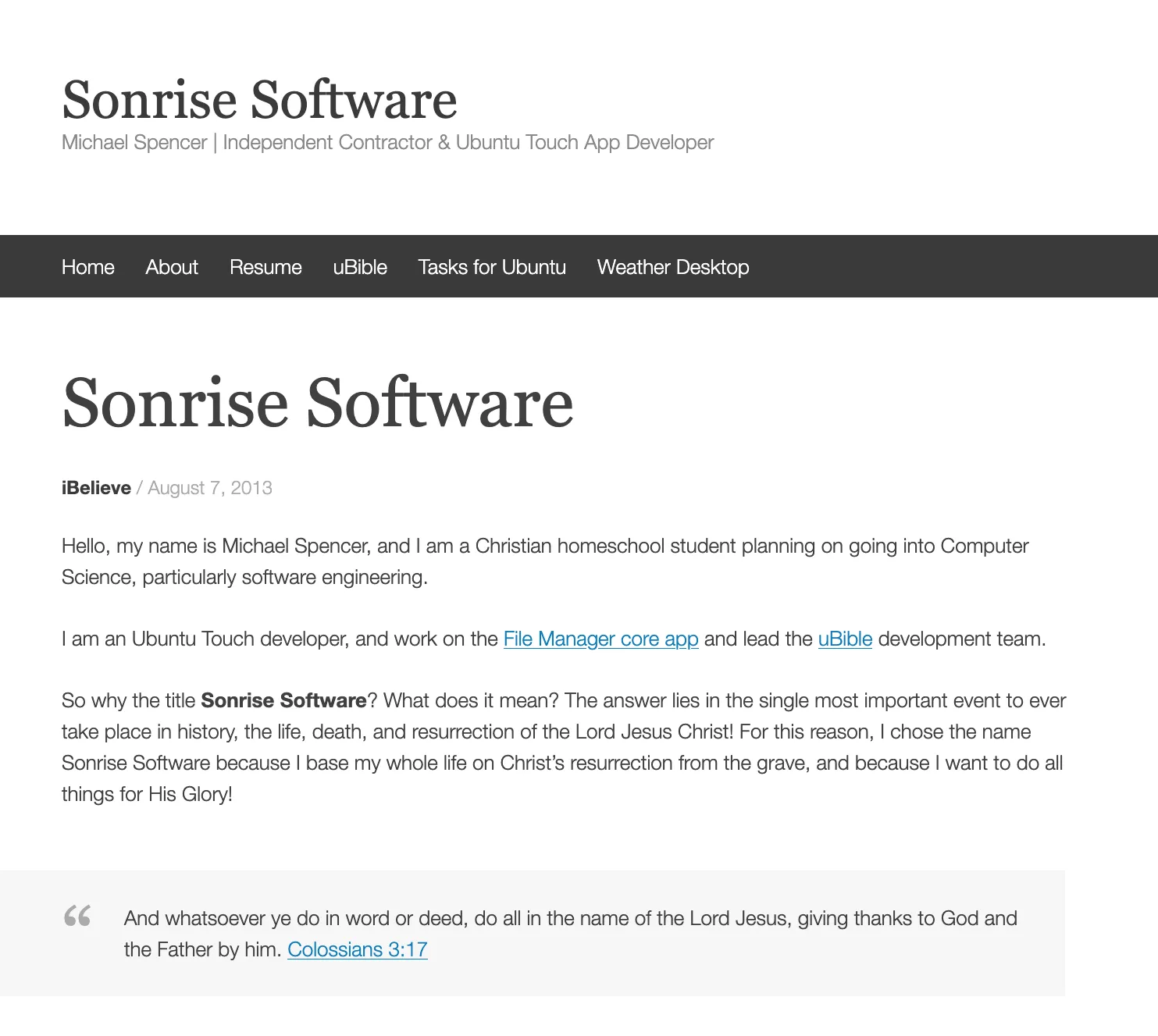Open the Sonrise Software post heading
The image size is (1158, 1036).
pos(318,402)
